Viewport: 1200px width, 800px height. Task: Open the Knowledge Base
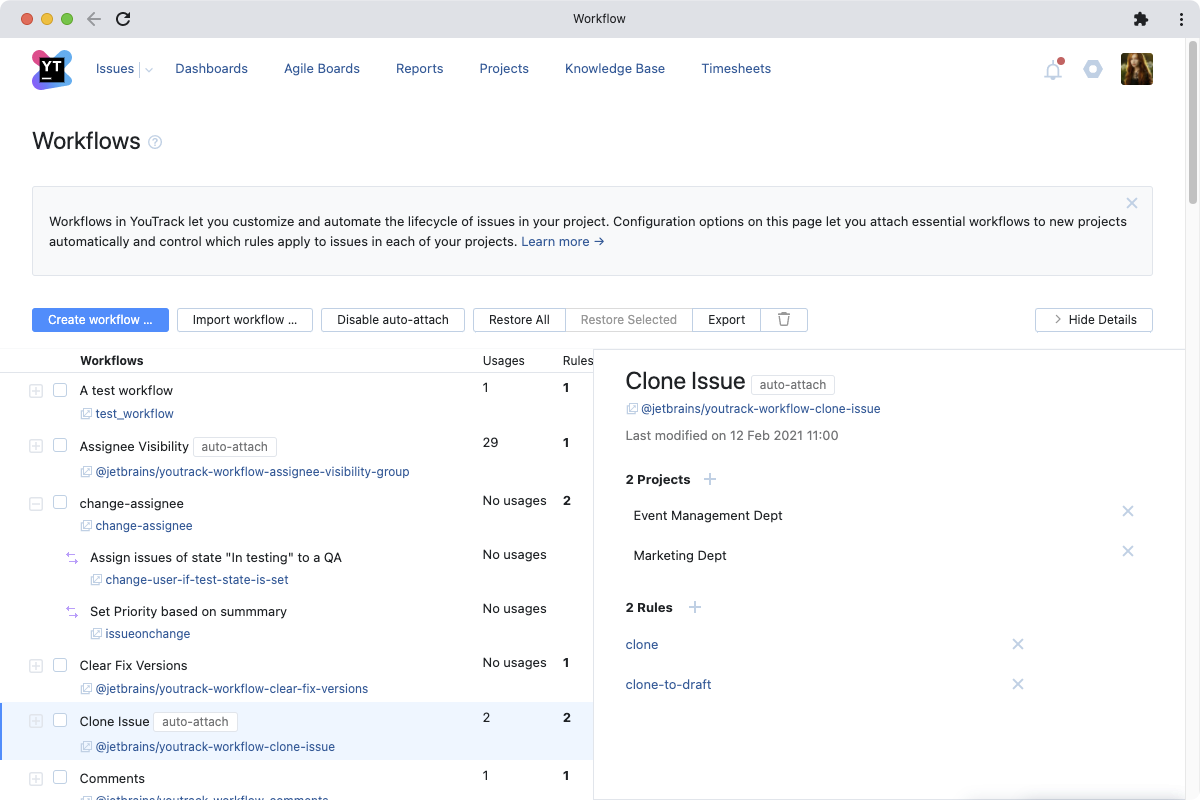[615, 69]
